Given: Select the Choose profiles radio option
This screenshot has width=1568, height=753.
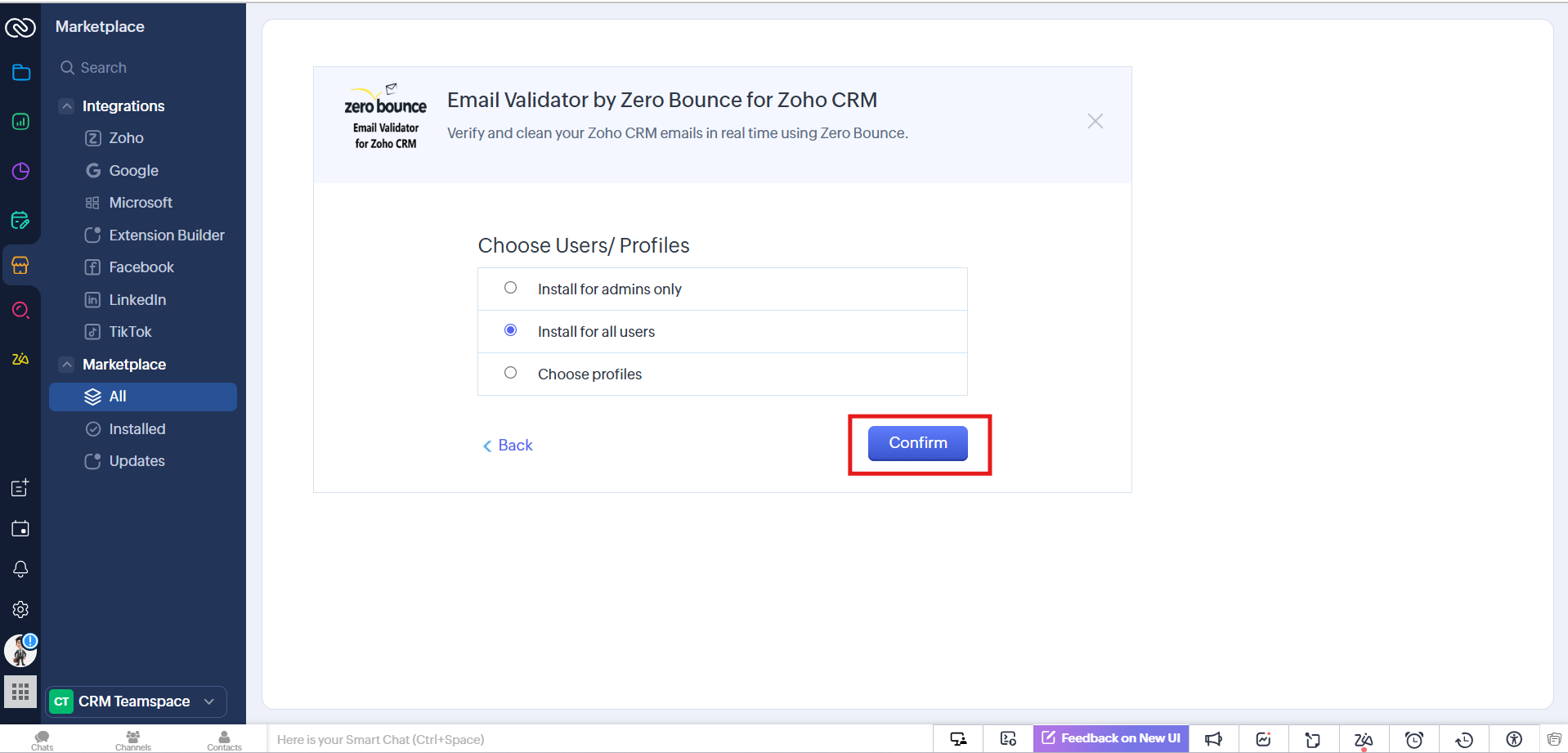Looking at the screenshot, I should click(511, 373).
